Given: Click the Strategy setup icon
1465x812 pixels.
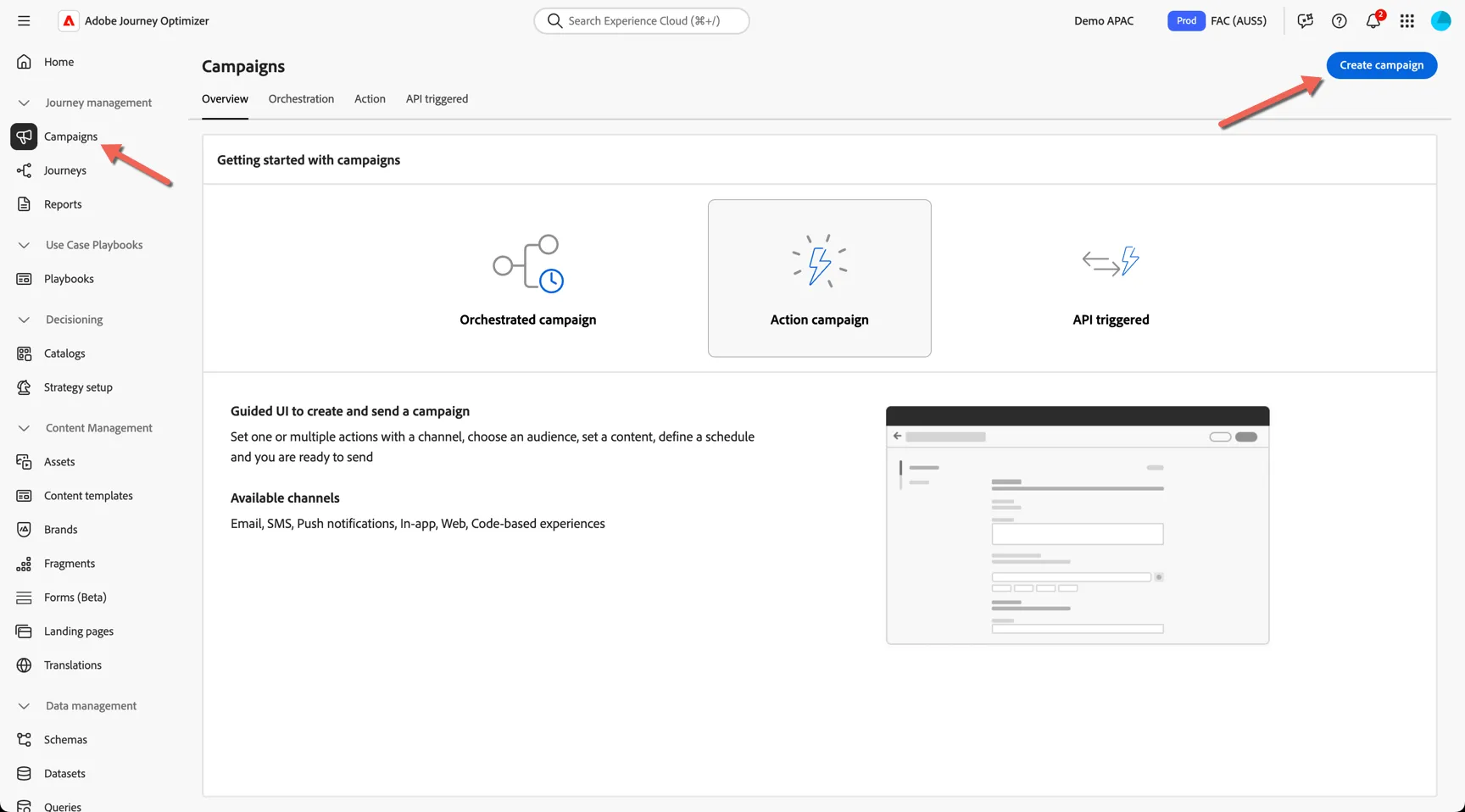Looking at the screenshot, I should pyautogui.click(x=24, y=387).
